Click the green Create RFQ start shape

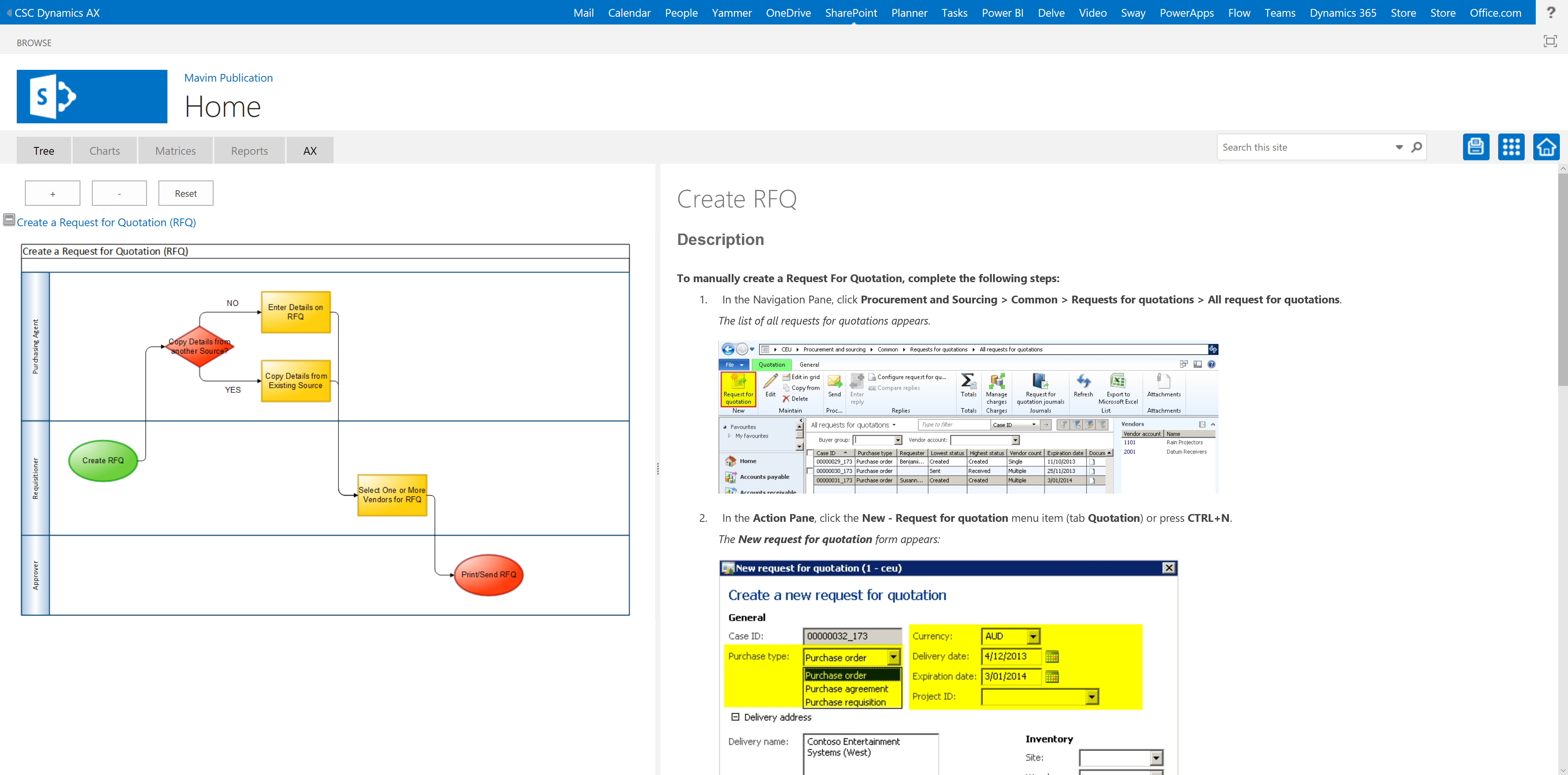point(103,461)
